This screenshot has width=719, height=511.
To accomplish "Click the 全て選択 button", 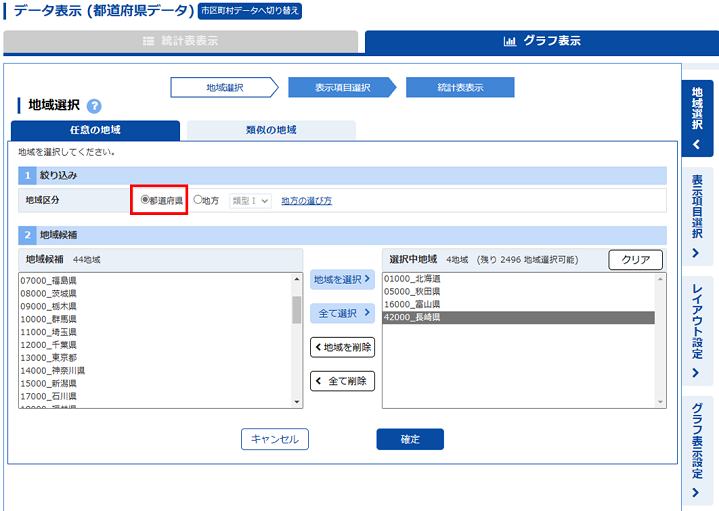I will coord(342,313).
